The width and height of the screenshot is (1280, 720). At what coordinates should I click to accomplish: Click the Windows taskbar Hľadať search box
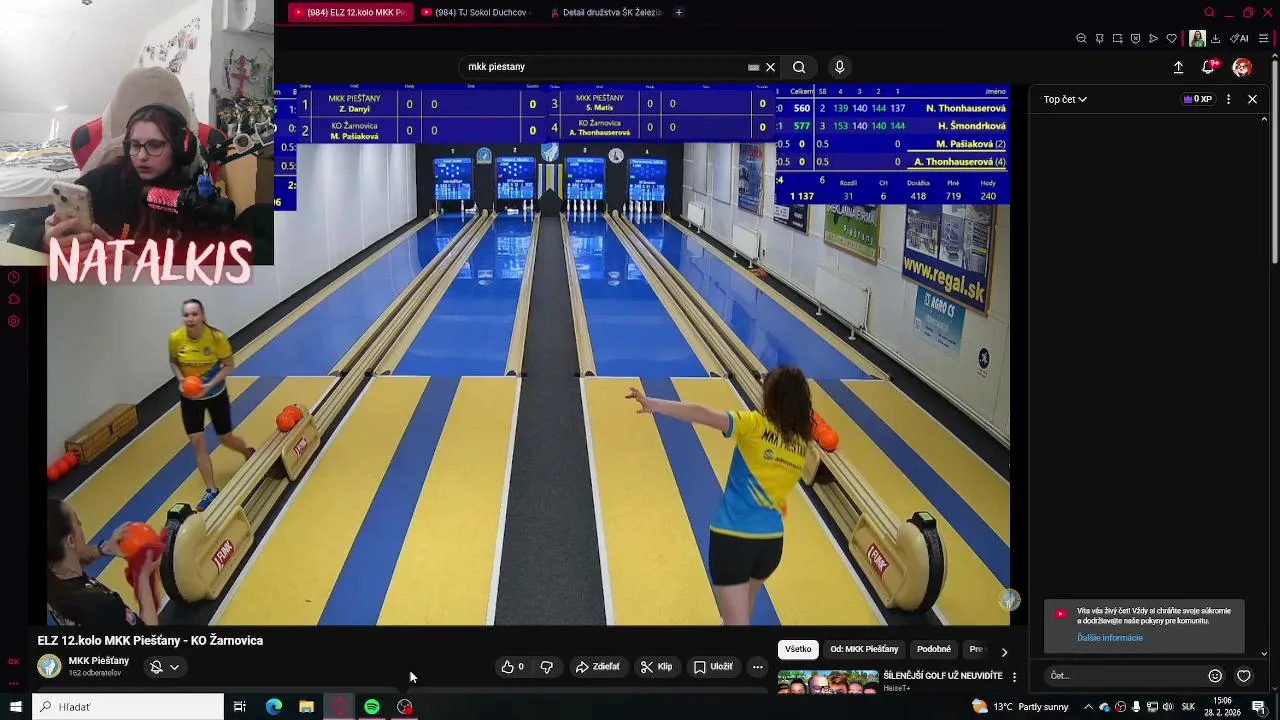128,707
